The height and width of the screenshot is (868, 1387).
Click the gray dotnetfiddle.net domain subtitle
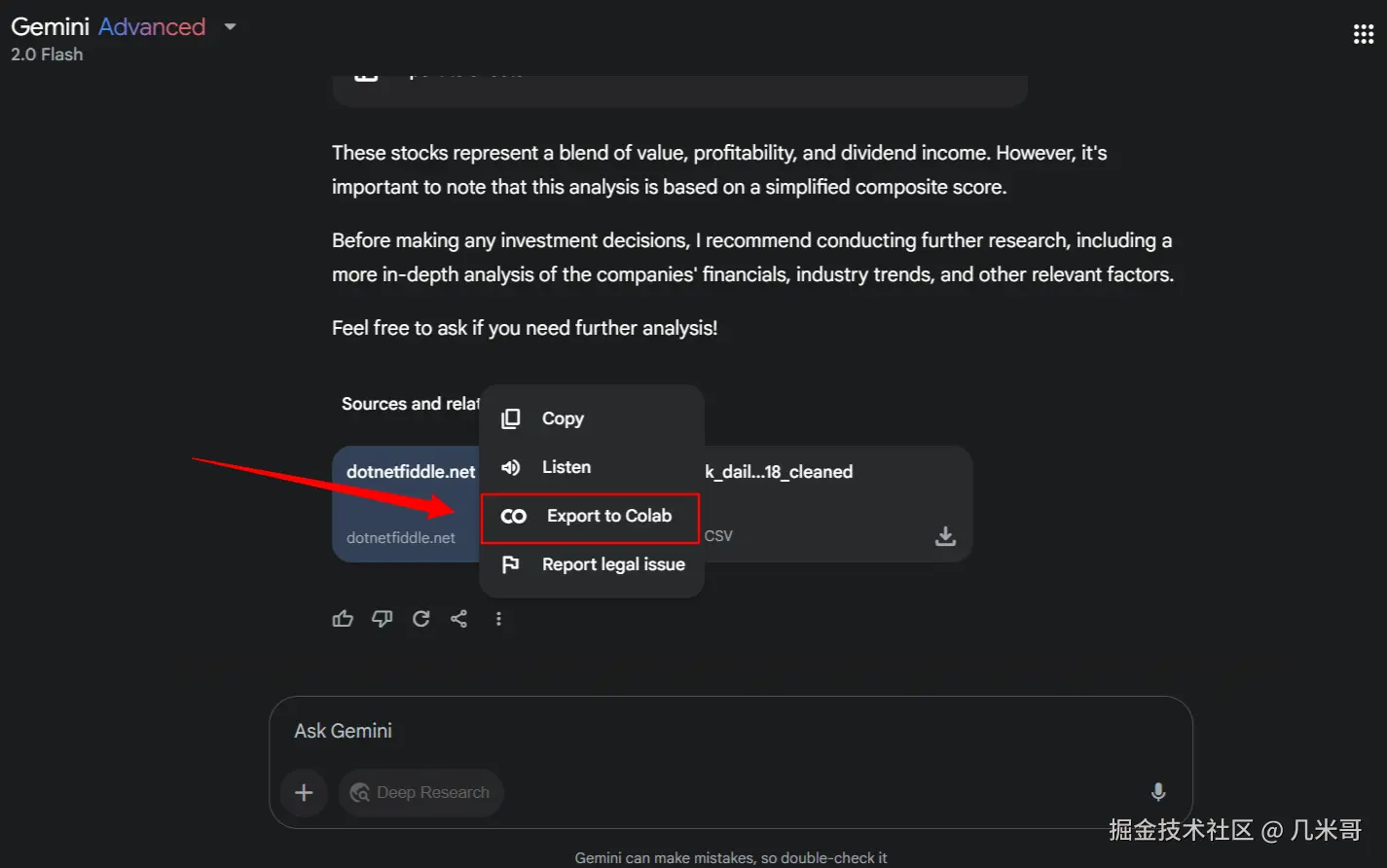[x=401, y=537]
